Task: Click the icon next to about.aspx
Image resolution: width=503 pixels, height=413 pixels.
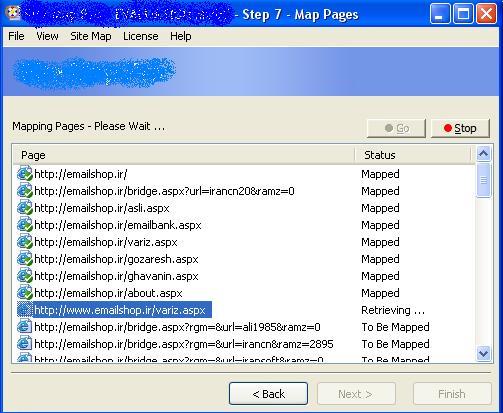Action: point(25,293)
